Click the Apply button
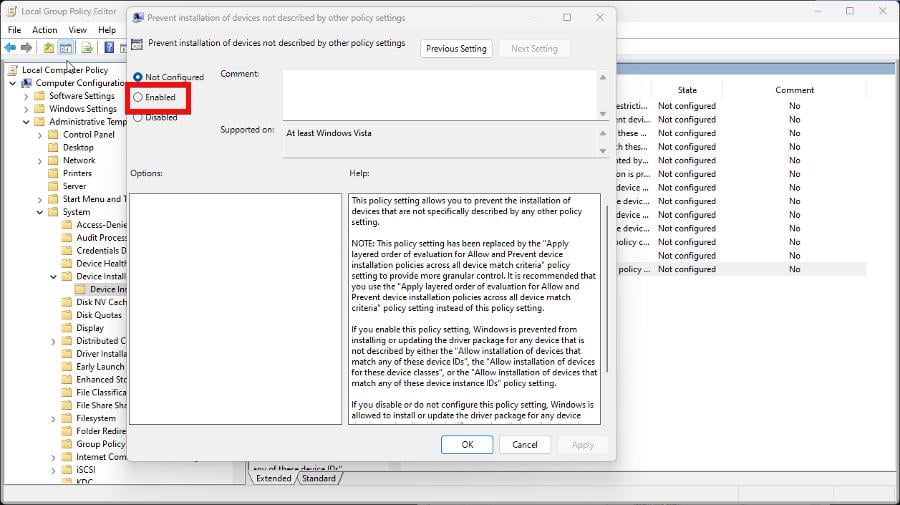Image resolution: width=900 pixels, height=505 pixels. tap(583, 445)
